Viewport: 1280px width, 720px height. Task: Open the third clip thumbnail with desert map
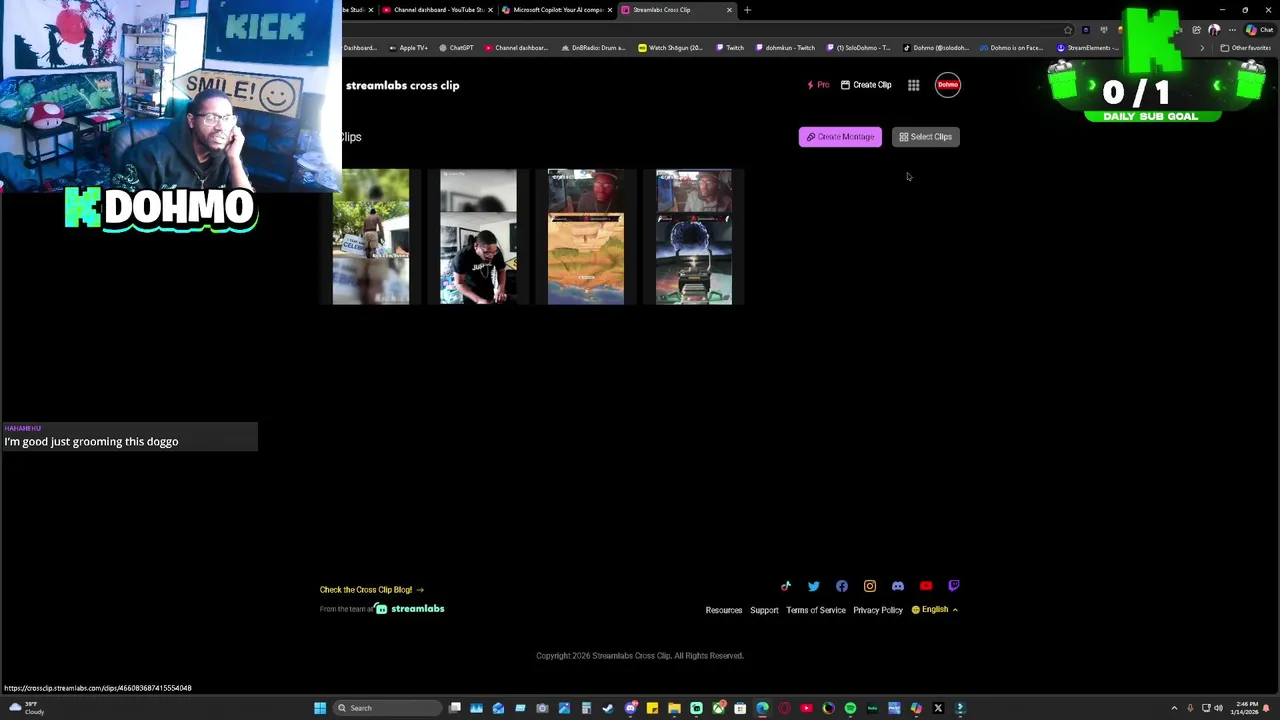(x=586, y=237)
